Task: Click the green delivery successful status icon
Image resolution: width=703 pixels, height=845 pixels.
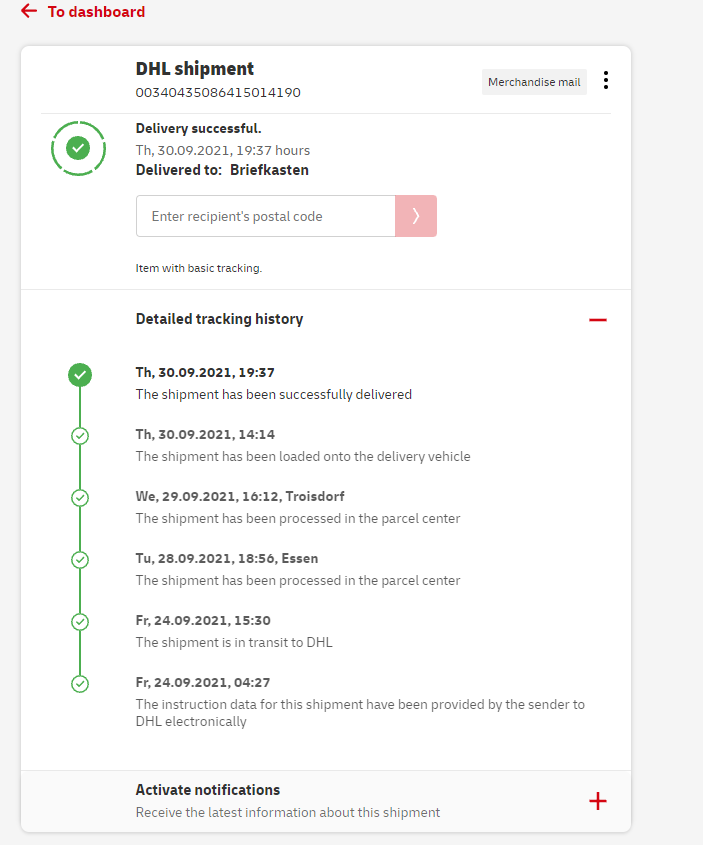Action: pos(78,149)
